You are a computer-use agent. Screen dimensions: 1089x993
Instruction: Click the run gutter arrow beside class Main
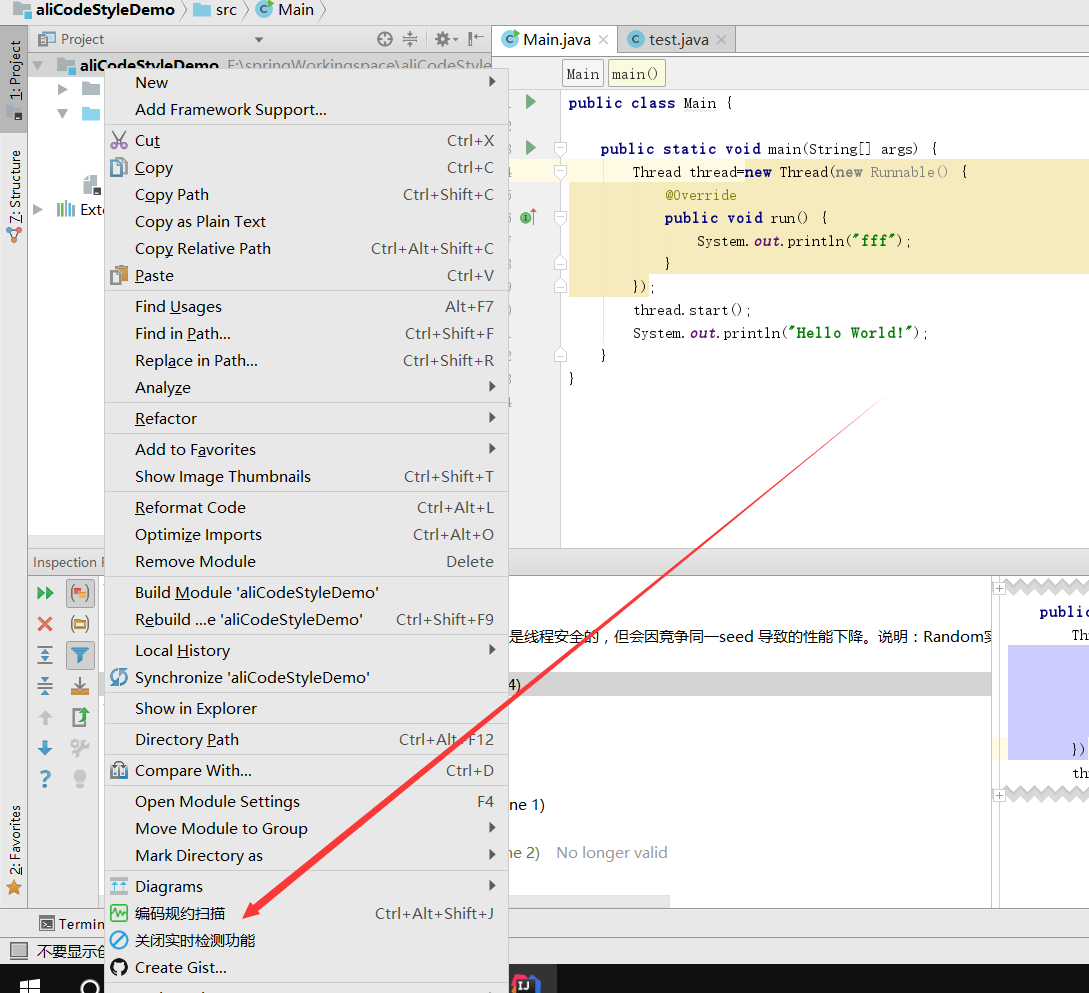(x=531, y=101)
